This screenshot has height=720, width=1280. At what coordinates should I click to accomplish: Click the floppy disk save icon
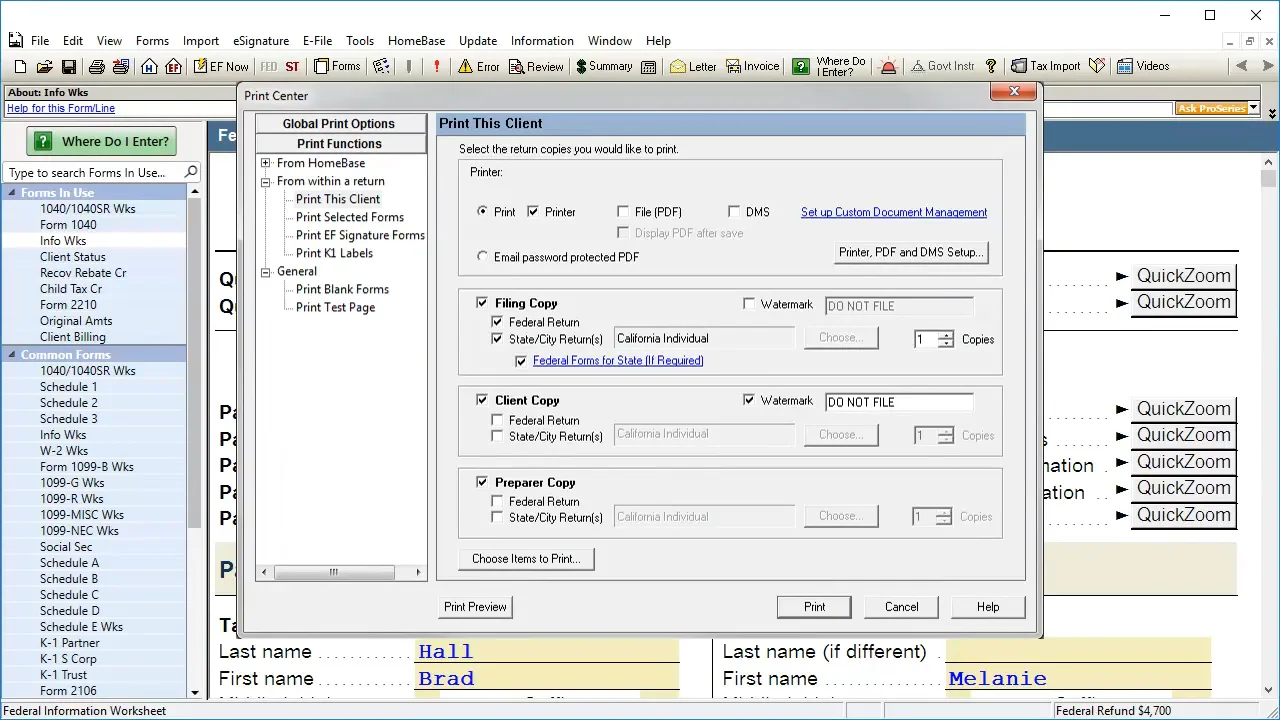tap(68, 67)
